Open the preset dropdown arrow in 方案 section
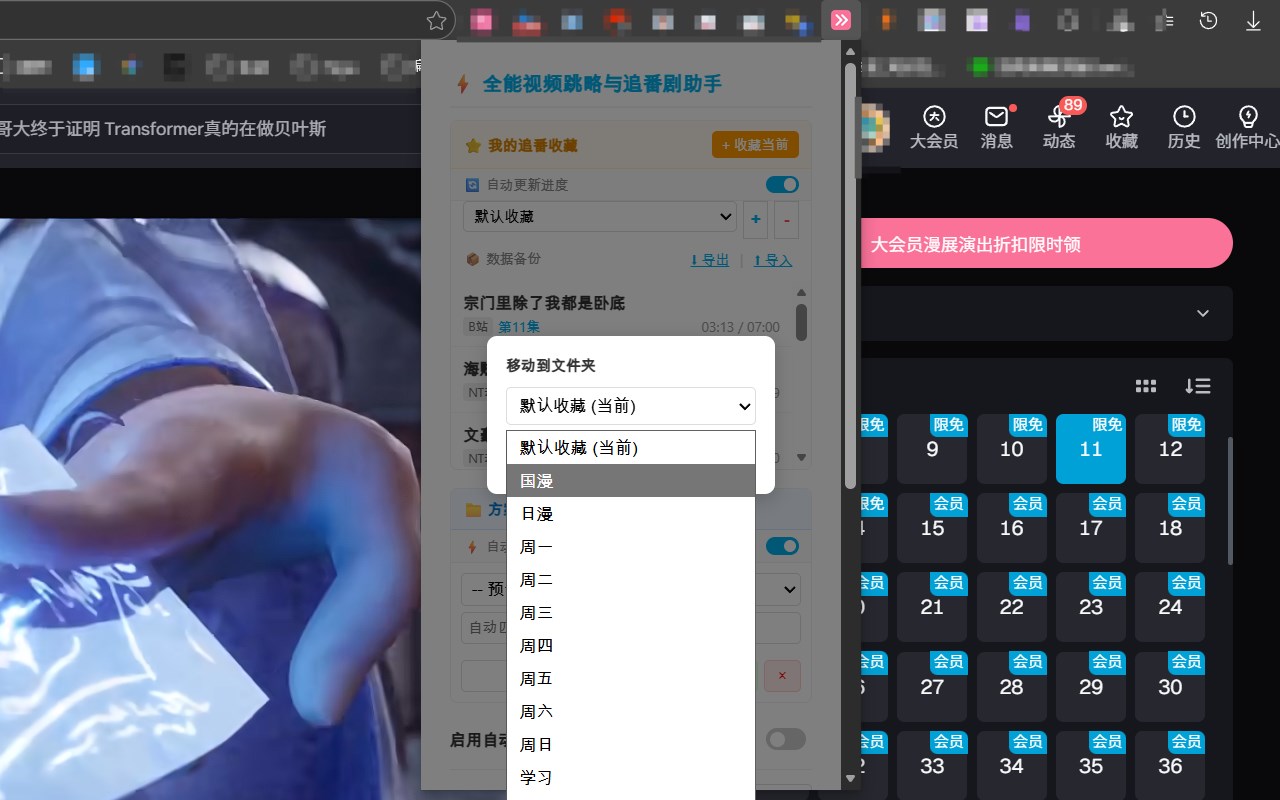The image size is (1280, 800). pyautogui.click(x=790, y=589)
